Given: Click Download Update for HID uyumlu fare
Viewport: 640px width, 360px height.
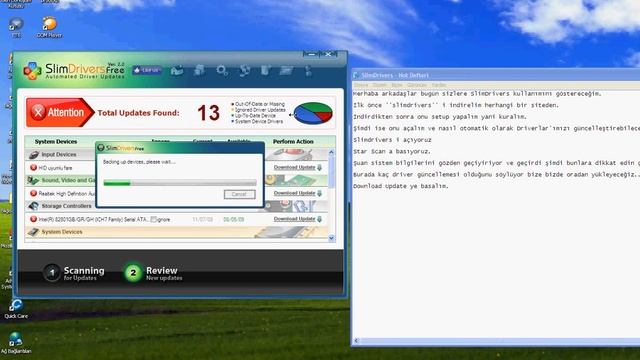Looking at the screenshot, I should (294, 167).
